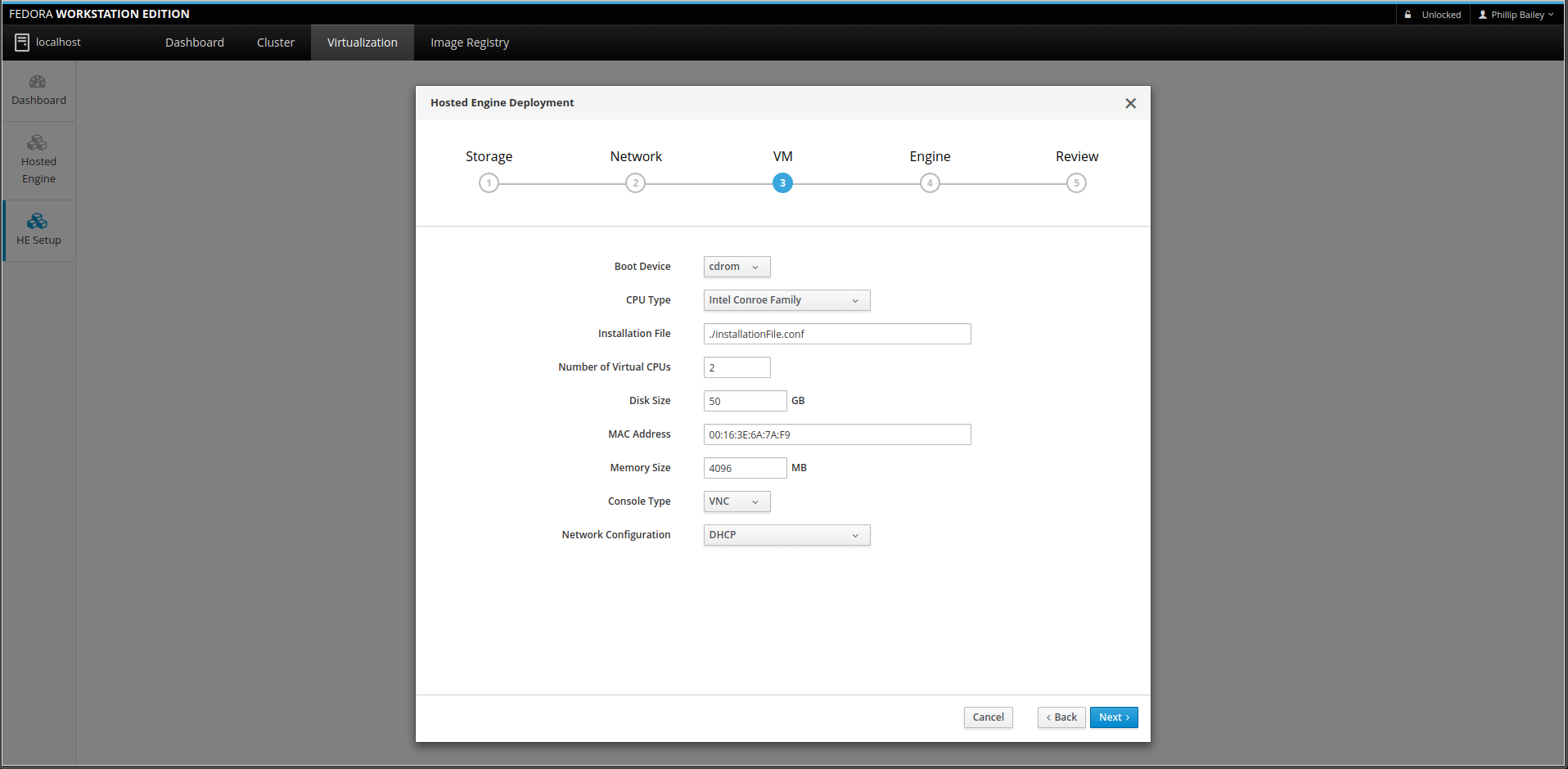Click the MAC Address input field

point(836,434)
